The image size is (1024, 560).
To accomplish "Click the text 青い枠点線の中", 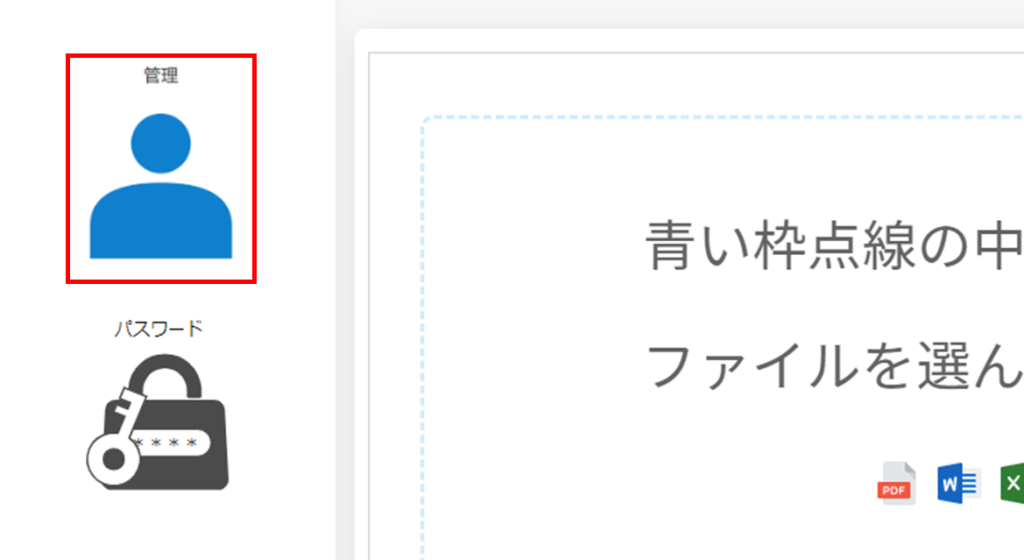I will click(834, 245).
